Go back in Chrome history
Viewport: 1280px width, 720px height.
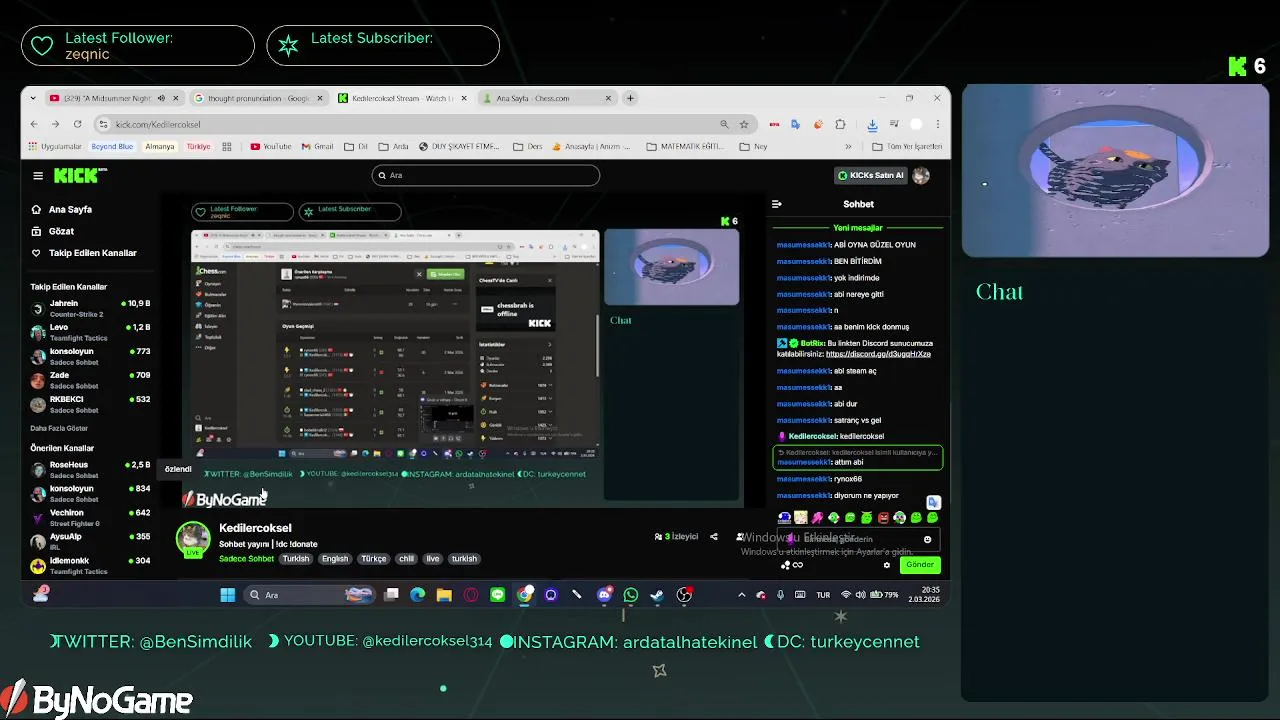34,124
